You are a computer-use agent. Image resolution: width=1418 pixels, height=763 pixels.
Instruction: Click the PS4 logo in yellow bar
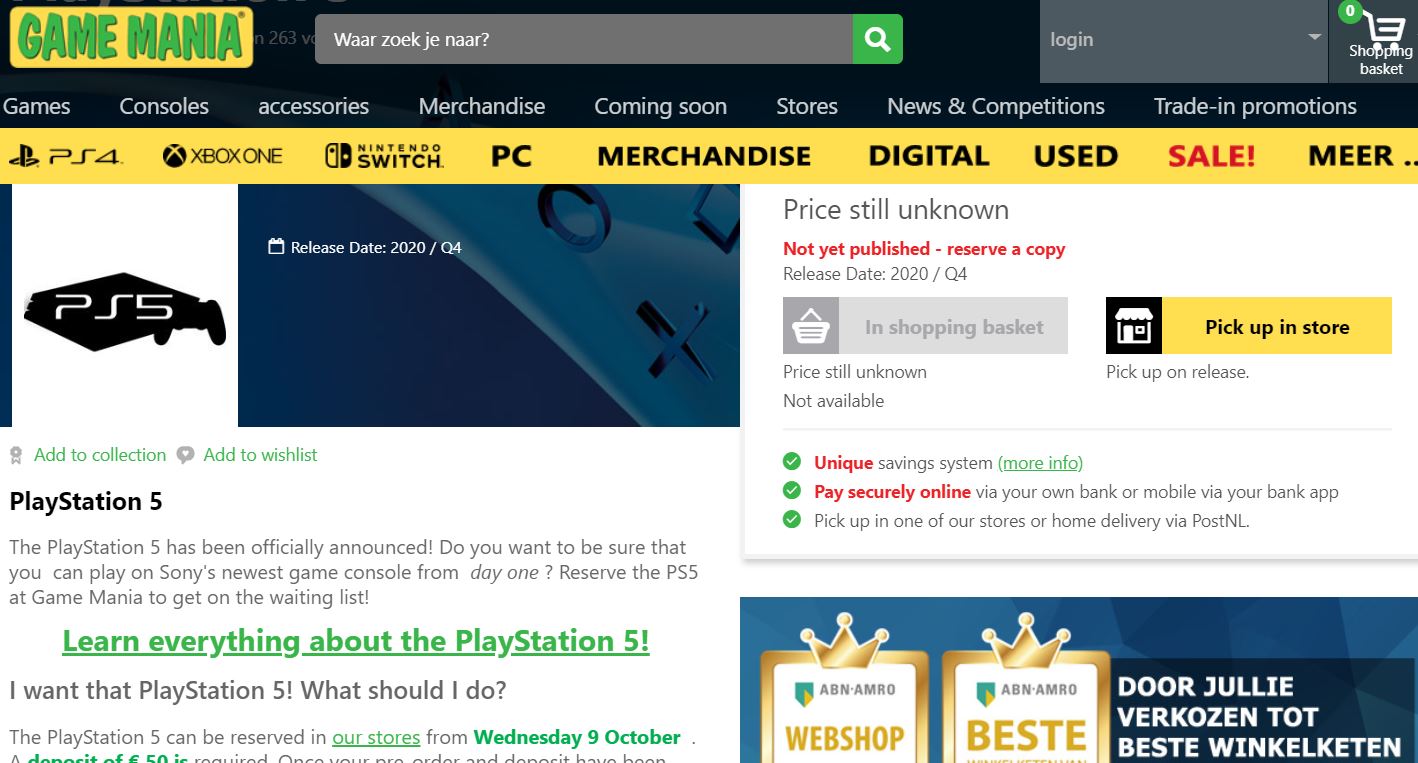[65, 156]
